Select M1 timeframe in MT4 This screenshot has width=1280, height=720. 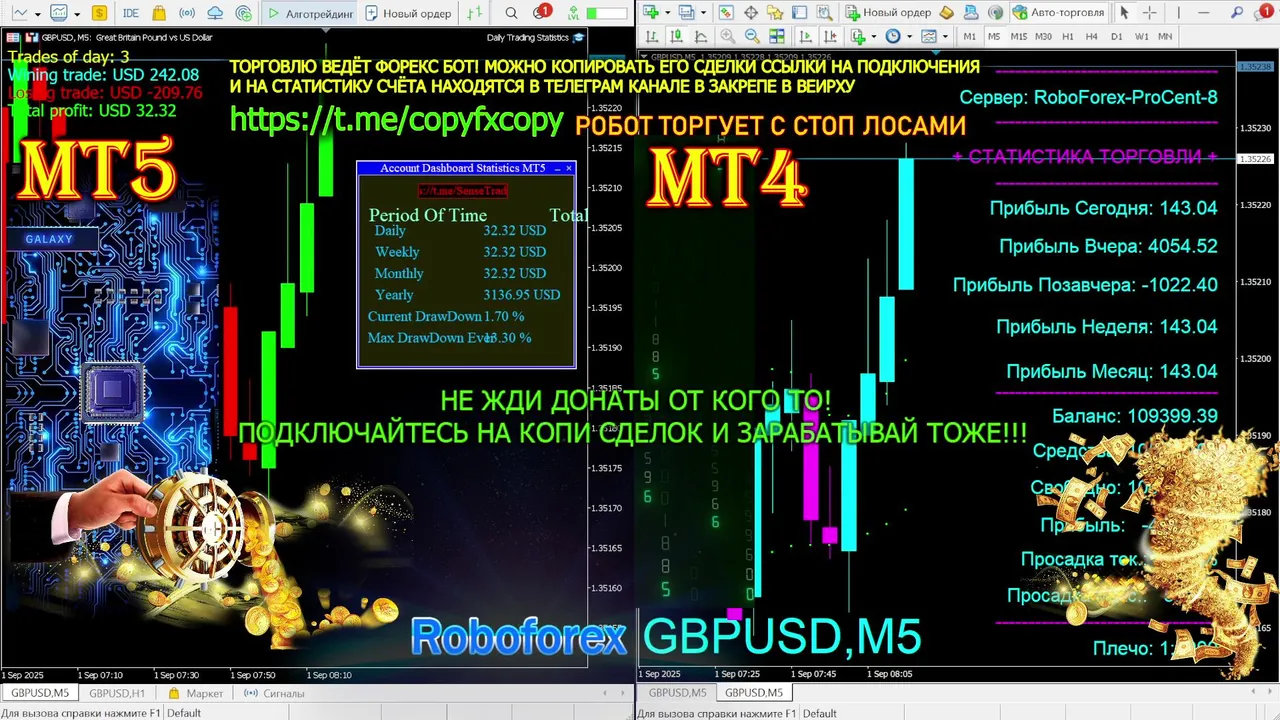[x=970, y=36]
